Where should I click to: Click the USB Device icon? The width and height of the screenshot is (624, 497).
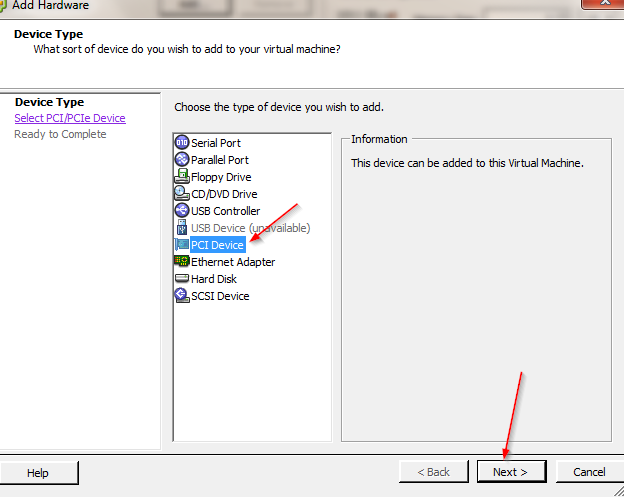tap(182, 227)
